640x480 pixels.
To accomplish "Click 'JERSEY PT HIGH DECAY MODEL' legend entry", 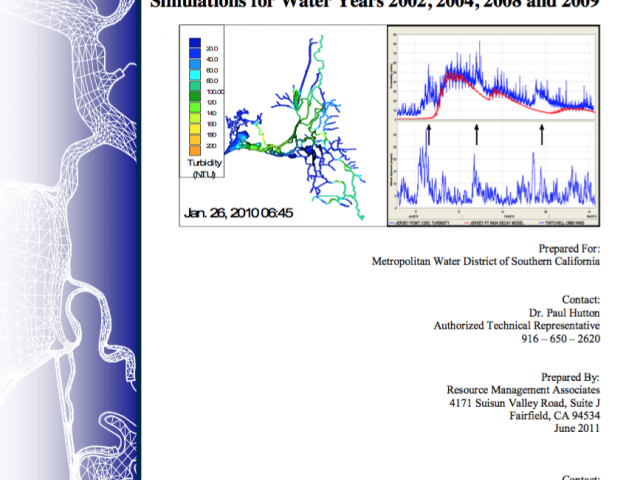I will tap(494, 223).
